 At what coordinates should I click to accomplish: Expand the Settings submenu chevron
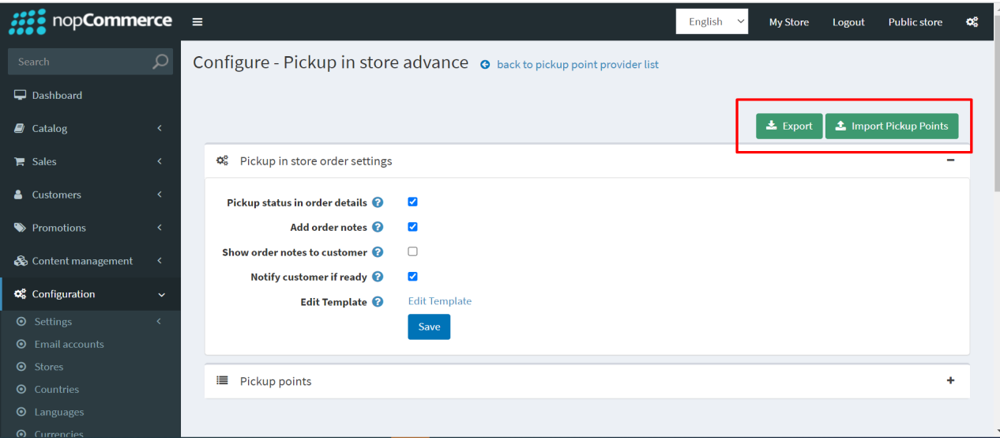(159, 321)
